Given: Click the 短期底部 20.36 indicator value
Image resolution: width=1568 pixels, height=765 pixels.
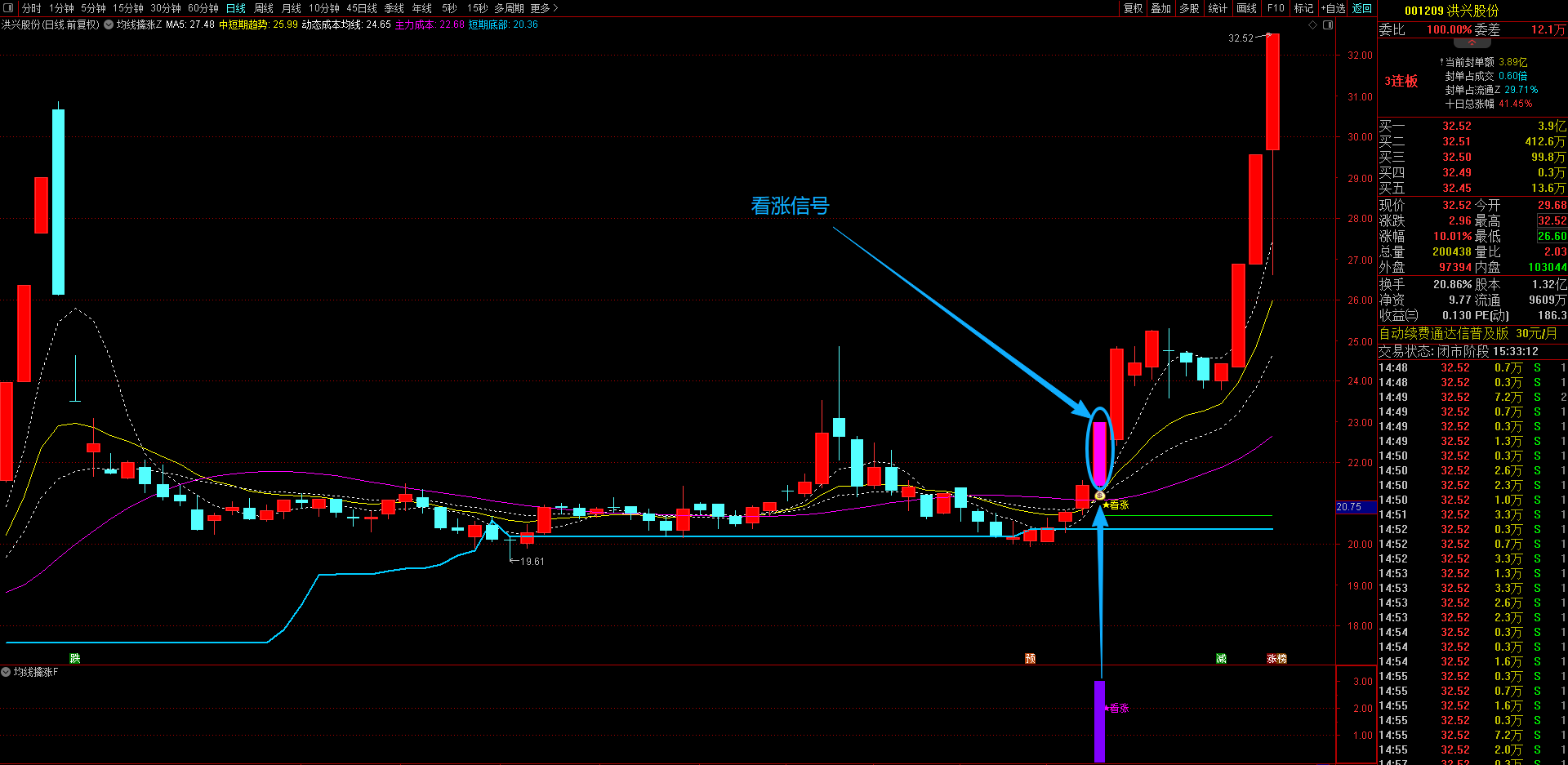Looking at the screenshot, I should coord(503,24).
